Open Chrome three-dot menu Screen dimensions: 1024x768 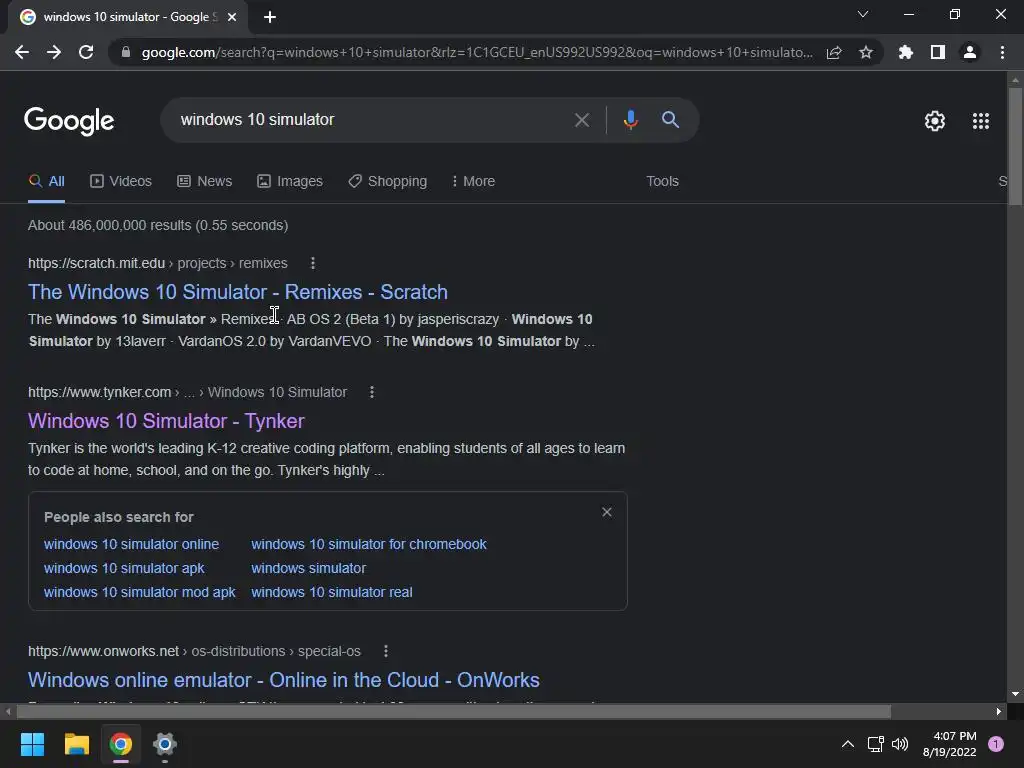(x=1002, y=52)
